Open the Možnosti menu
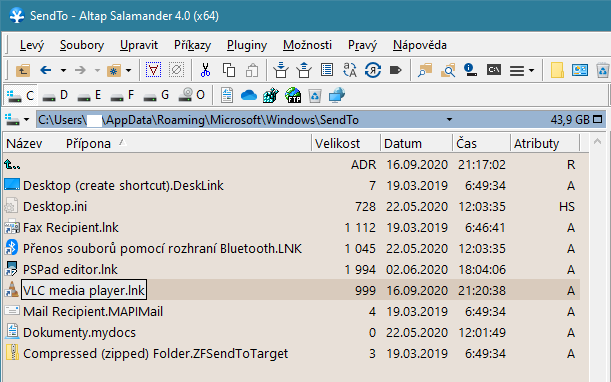This screenshot has width=611, height=382. point(307,45)
